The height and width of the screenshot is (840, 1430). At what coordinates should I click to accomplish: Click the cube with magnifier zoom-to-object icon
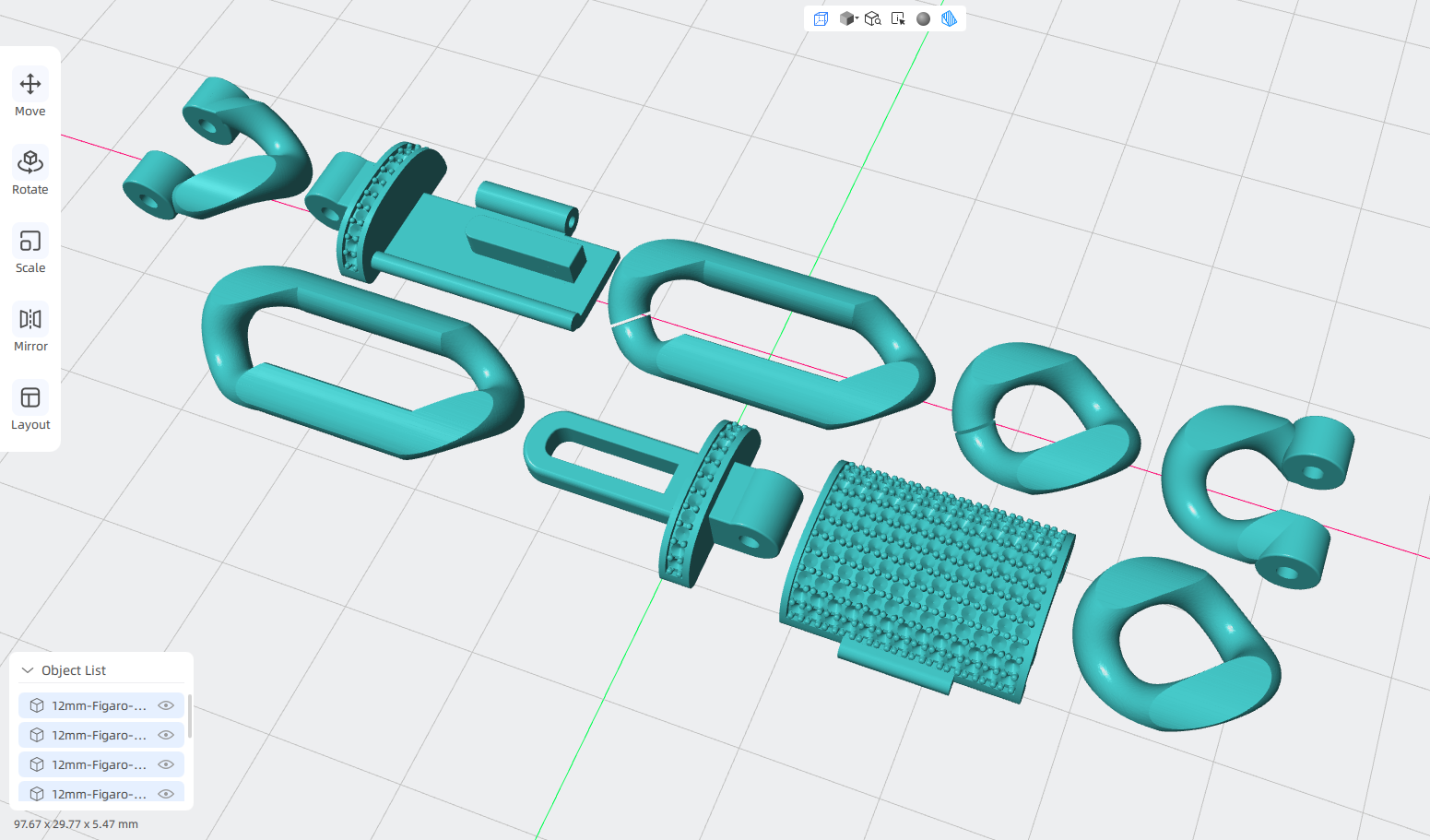[x=872, y=18]
